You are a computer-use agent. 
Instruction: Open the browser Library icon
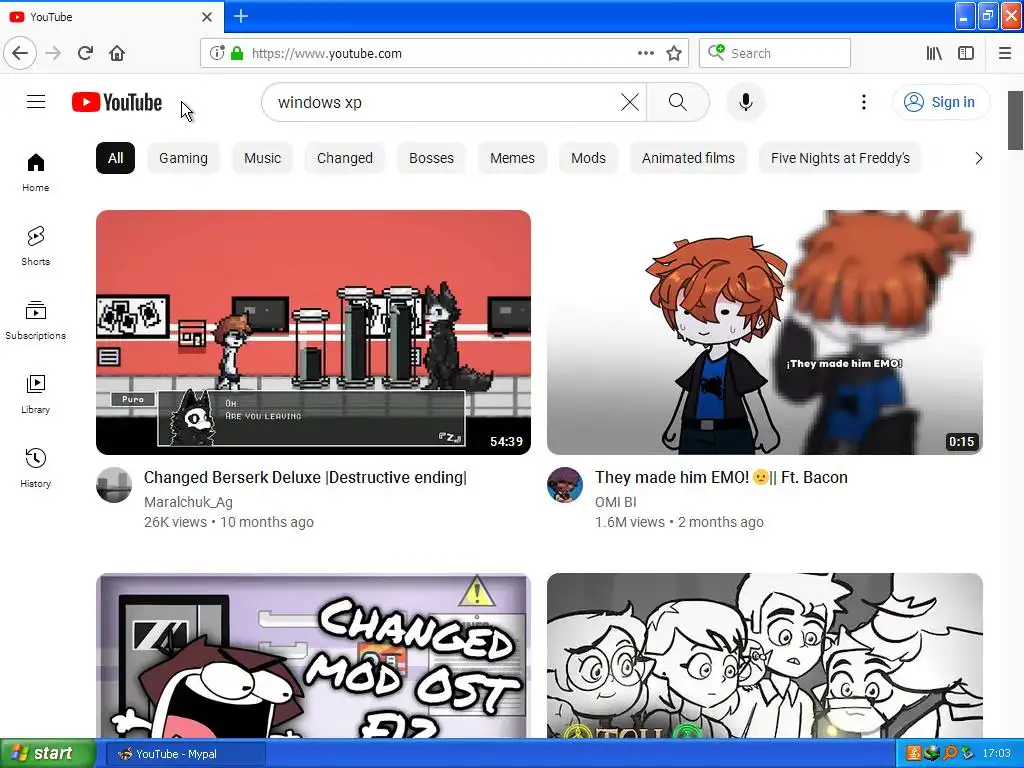point(934,53)
